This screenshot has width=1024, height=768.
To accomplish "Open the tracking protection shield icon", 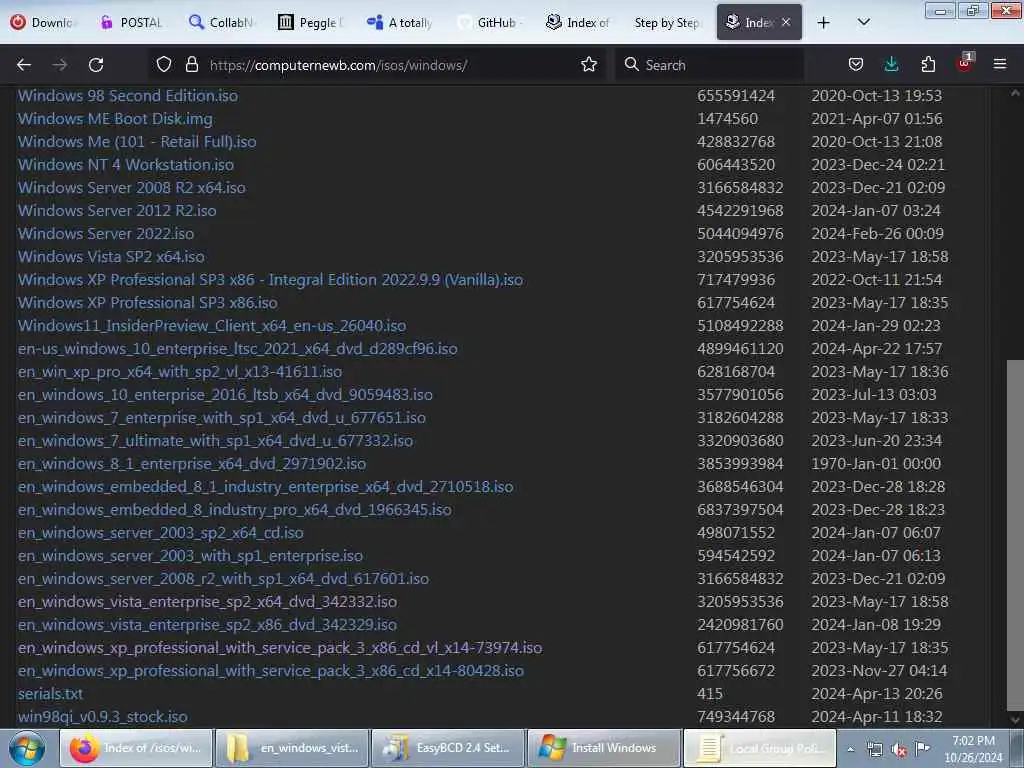I will coord(164,65).
